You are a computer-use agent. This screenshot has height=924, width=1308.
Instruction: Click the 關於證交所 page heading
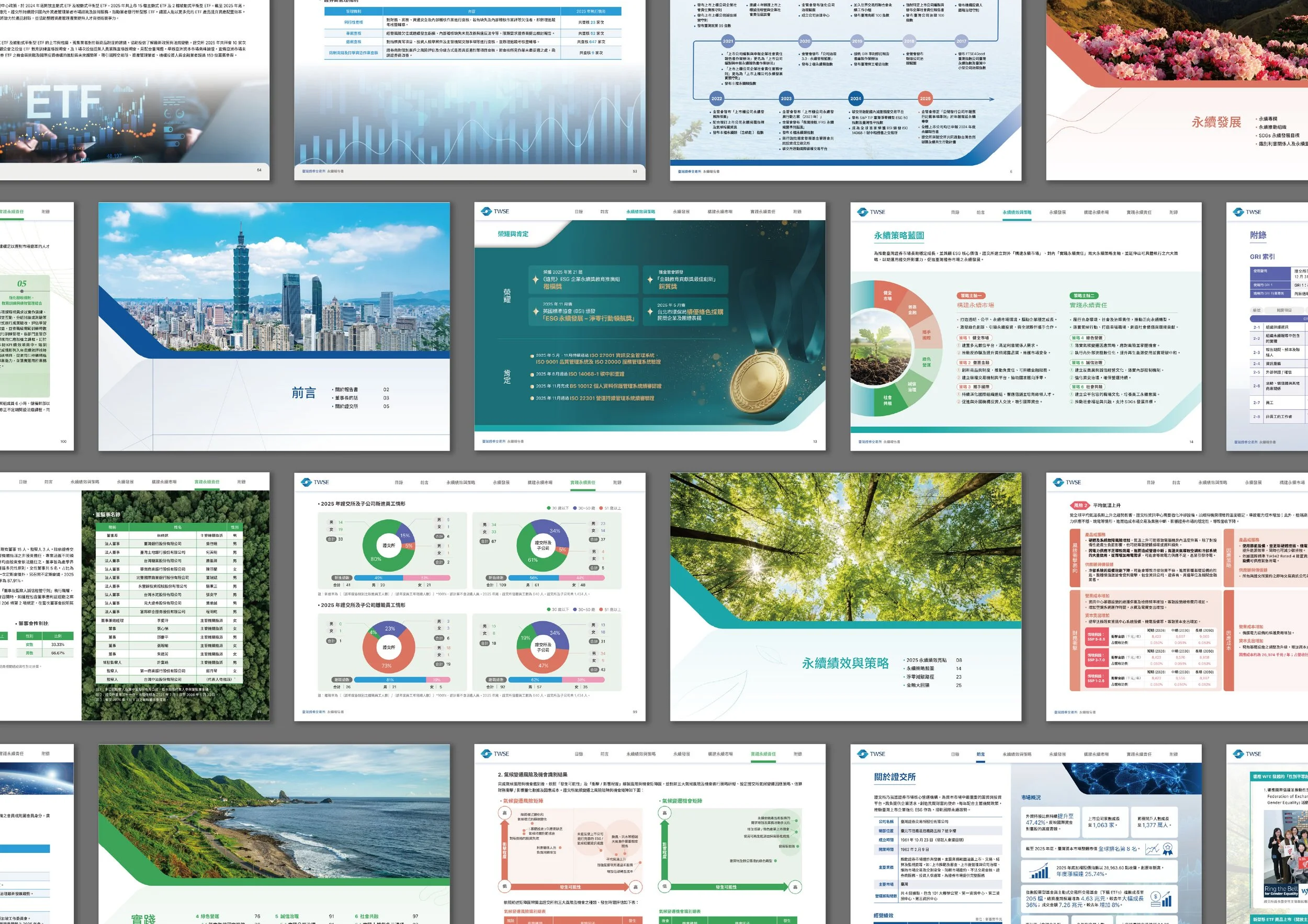(x=895, y=777)
